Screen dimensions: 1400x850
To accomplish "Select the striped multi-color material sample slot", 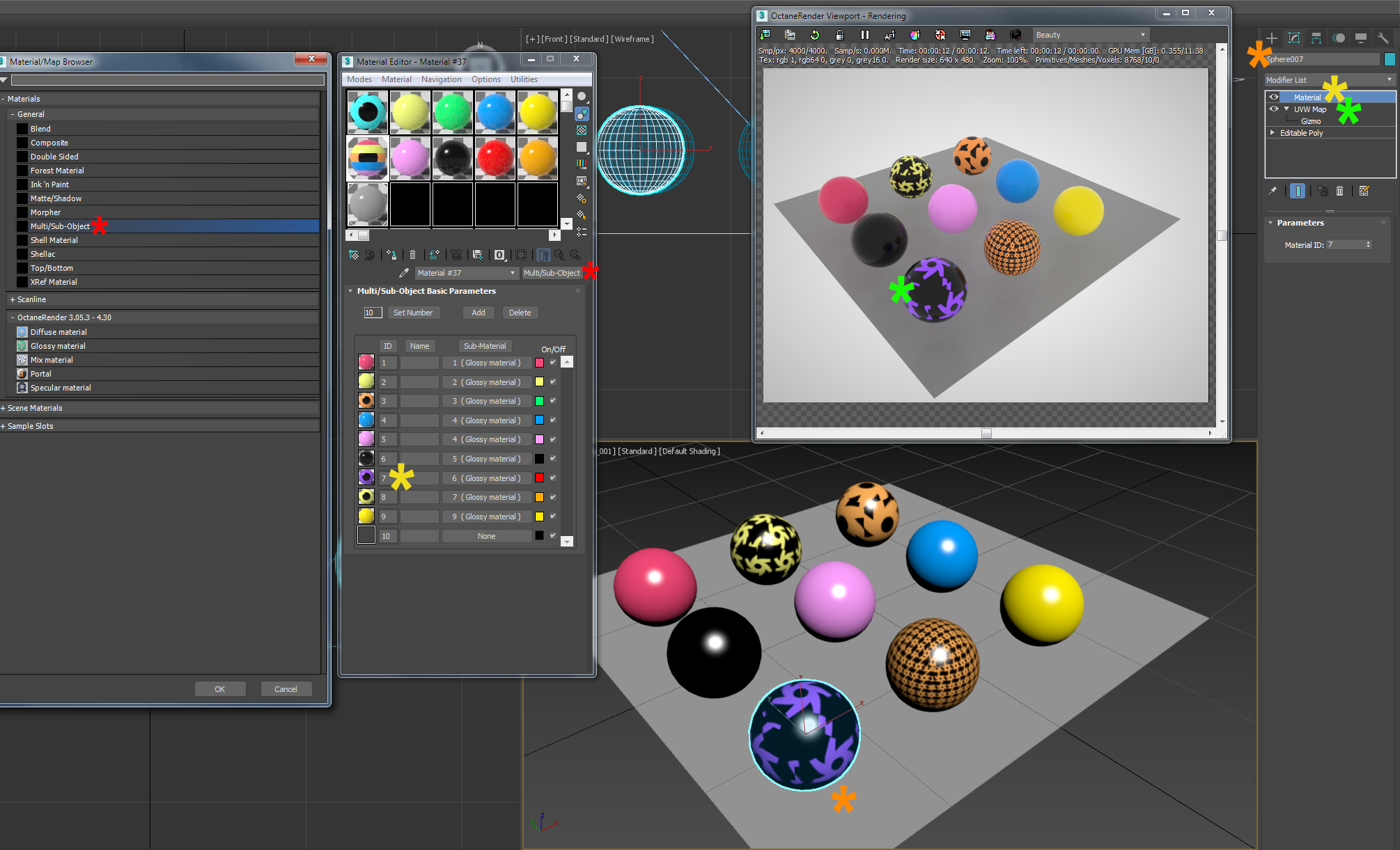I will tap(368, 157).
